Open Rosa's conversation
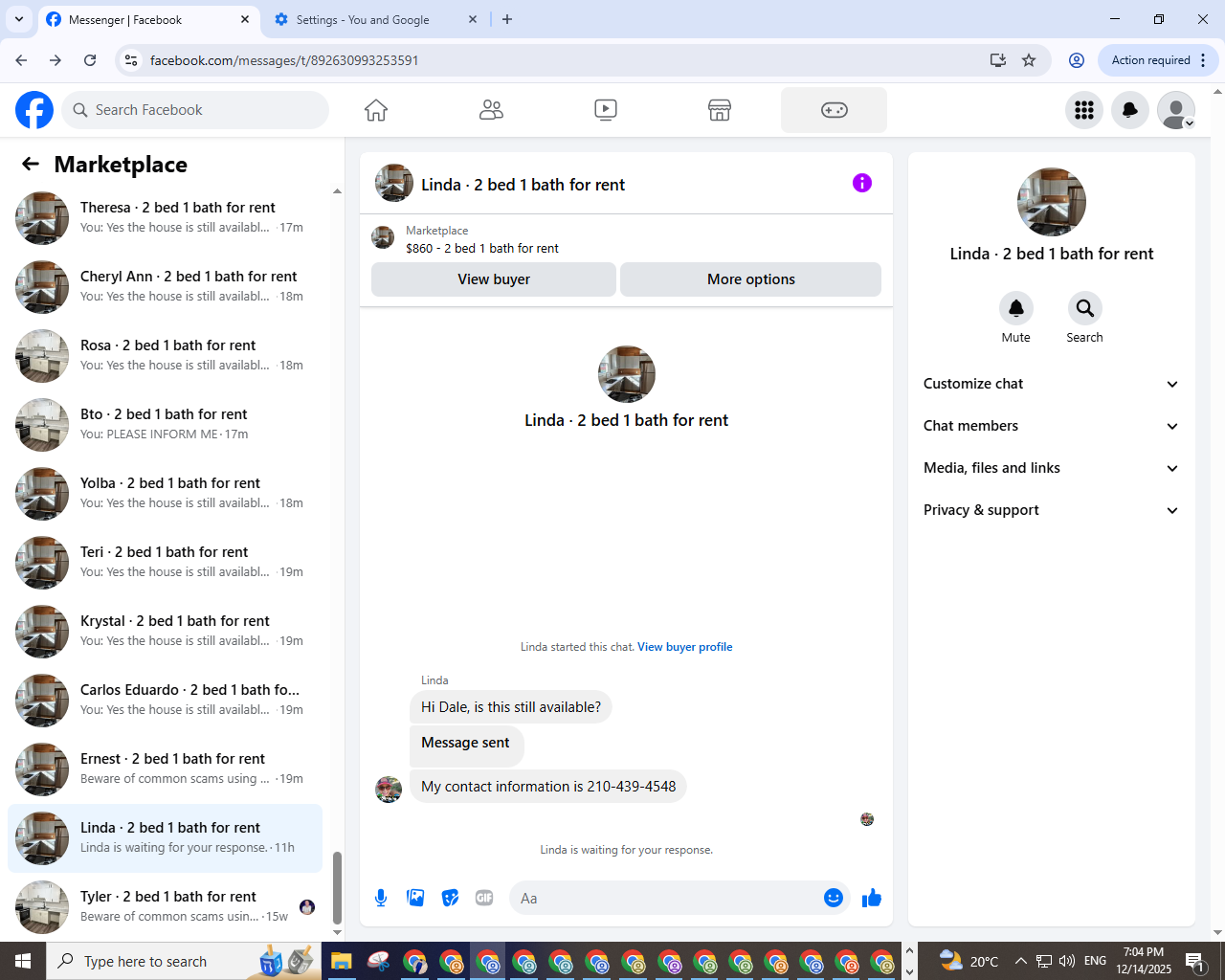Viewport: 1225px width, 980px height. pyautogui.click(x=165, y=356)
